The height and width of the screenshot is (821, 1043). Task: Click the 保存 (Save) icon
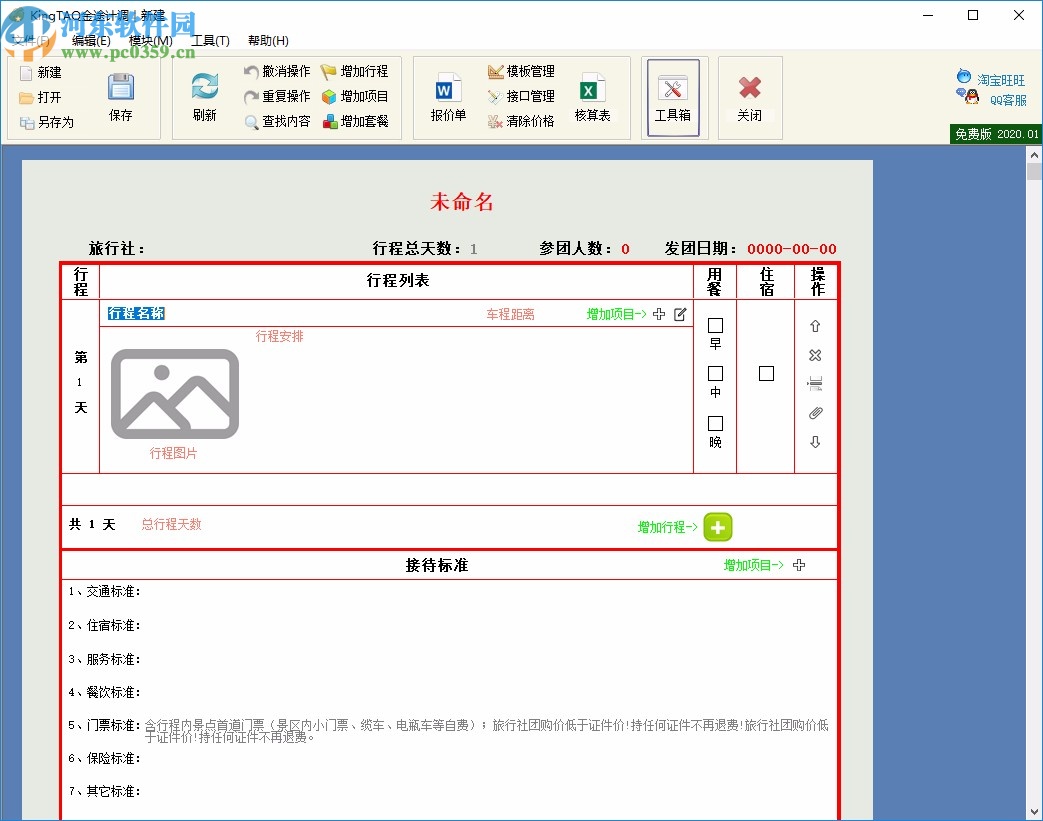(x=122, y=95)
